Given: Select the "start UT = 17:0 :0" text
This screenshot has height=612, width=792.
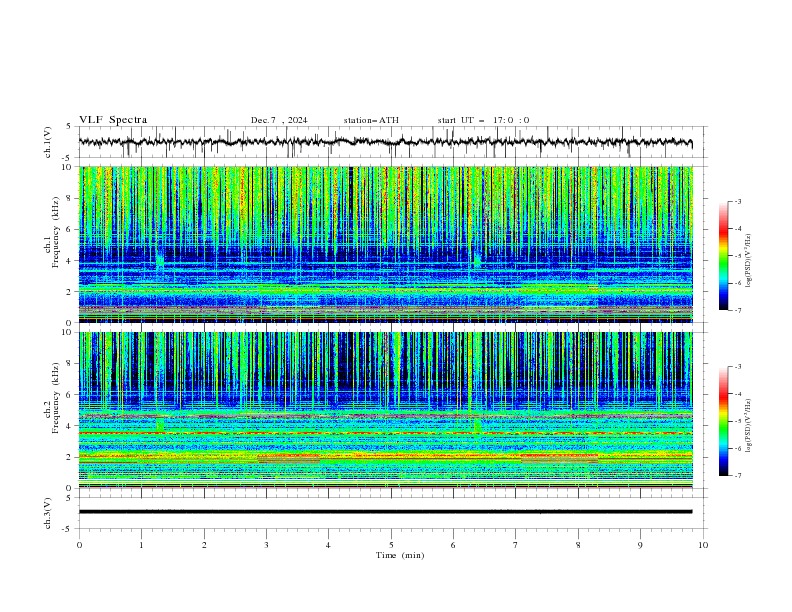Looking at the screenshot, I should (x=483, y=120).
